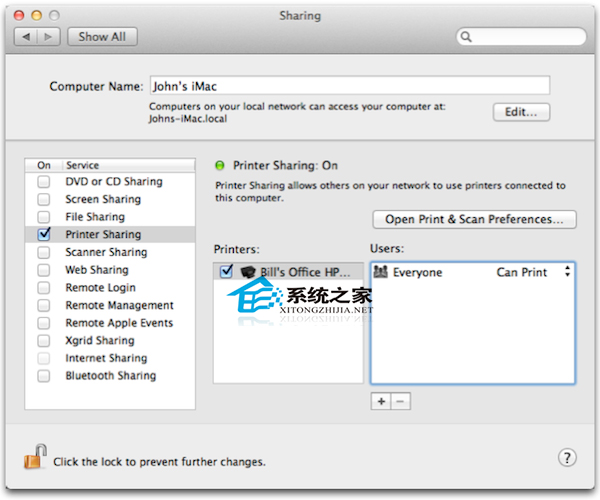Select the Internet Sharing service row
This screenshot has width=600, height=500.
110,358
